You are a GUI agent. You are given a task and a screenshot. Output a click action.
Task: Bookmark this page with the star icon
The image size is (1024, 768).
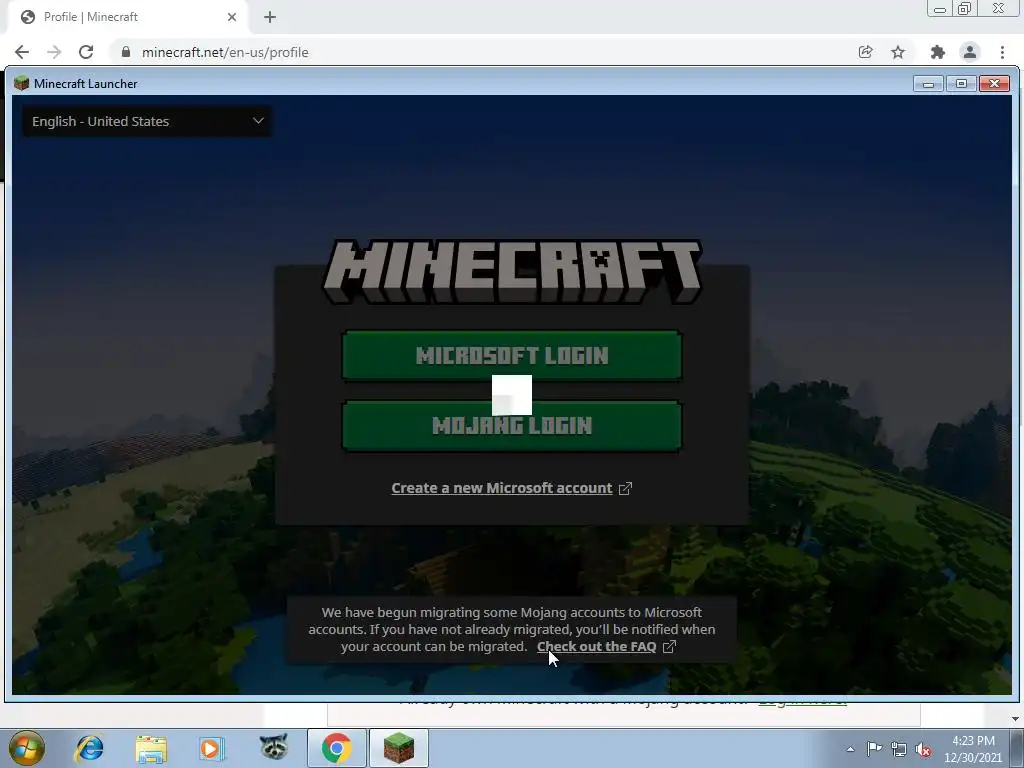(898, 52)
